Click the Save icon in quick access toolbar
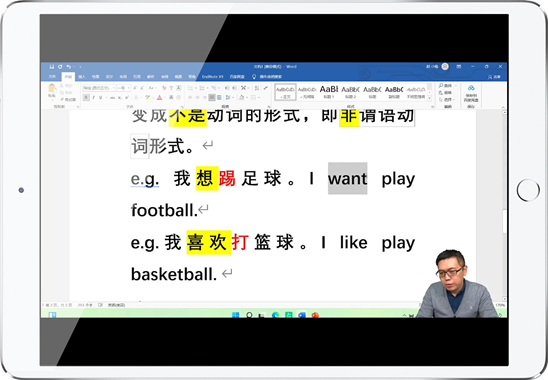The height and width of the screenshot is (380, 548). click(52, 66)
